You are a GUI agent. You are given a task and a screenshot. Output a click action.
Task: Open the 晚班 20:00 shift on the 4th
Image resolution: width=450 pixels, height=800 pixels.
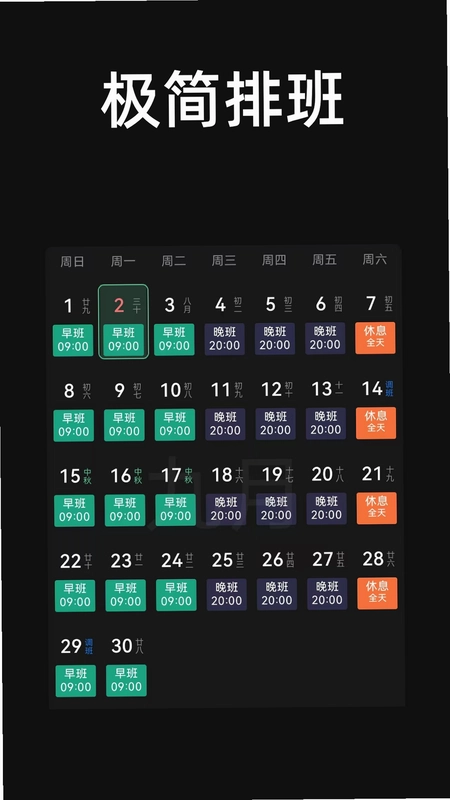224,339
